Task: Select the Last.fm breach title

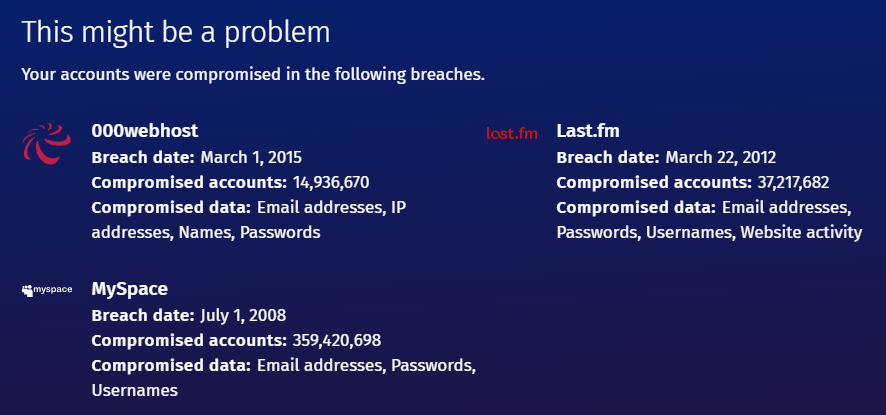Action: pos(588,131)
